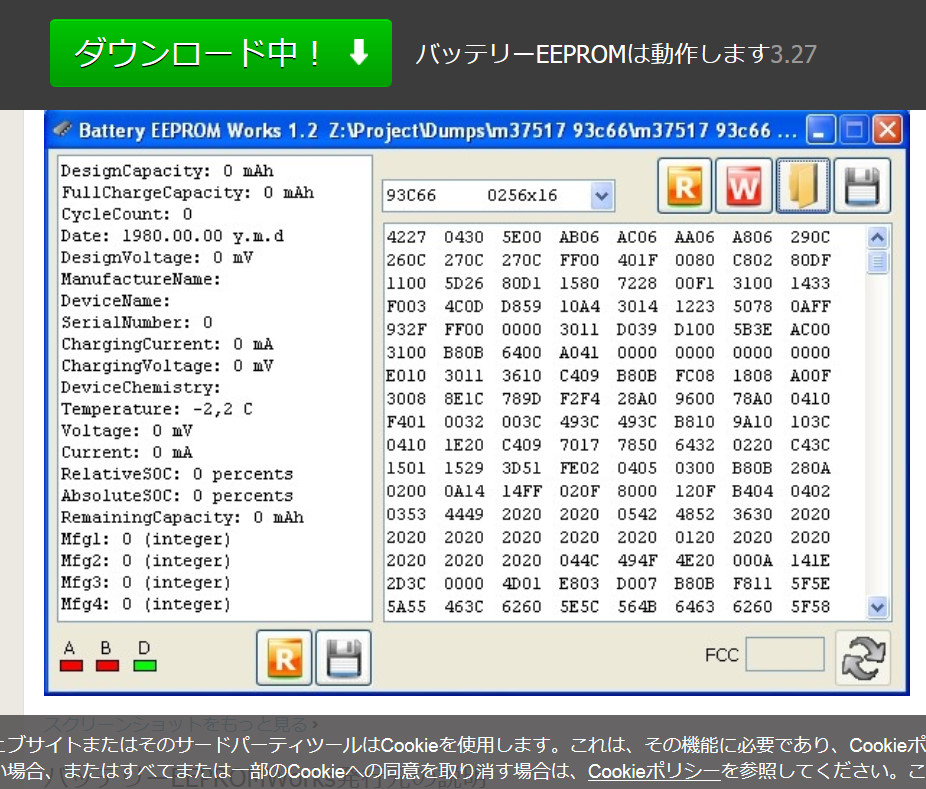Click the Mfg1: 0 (integer) line
926x789 pixels.
(146, 539)
